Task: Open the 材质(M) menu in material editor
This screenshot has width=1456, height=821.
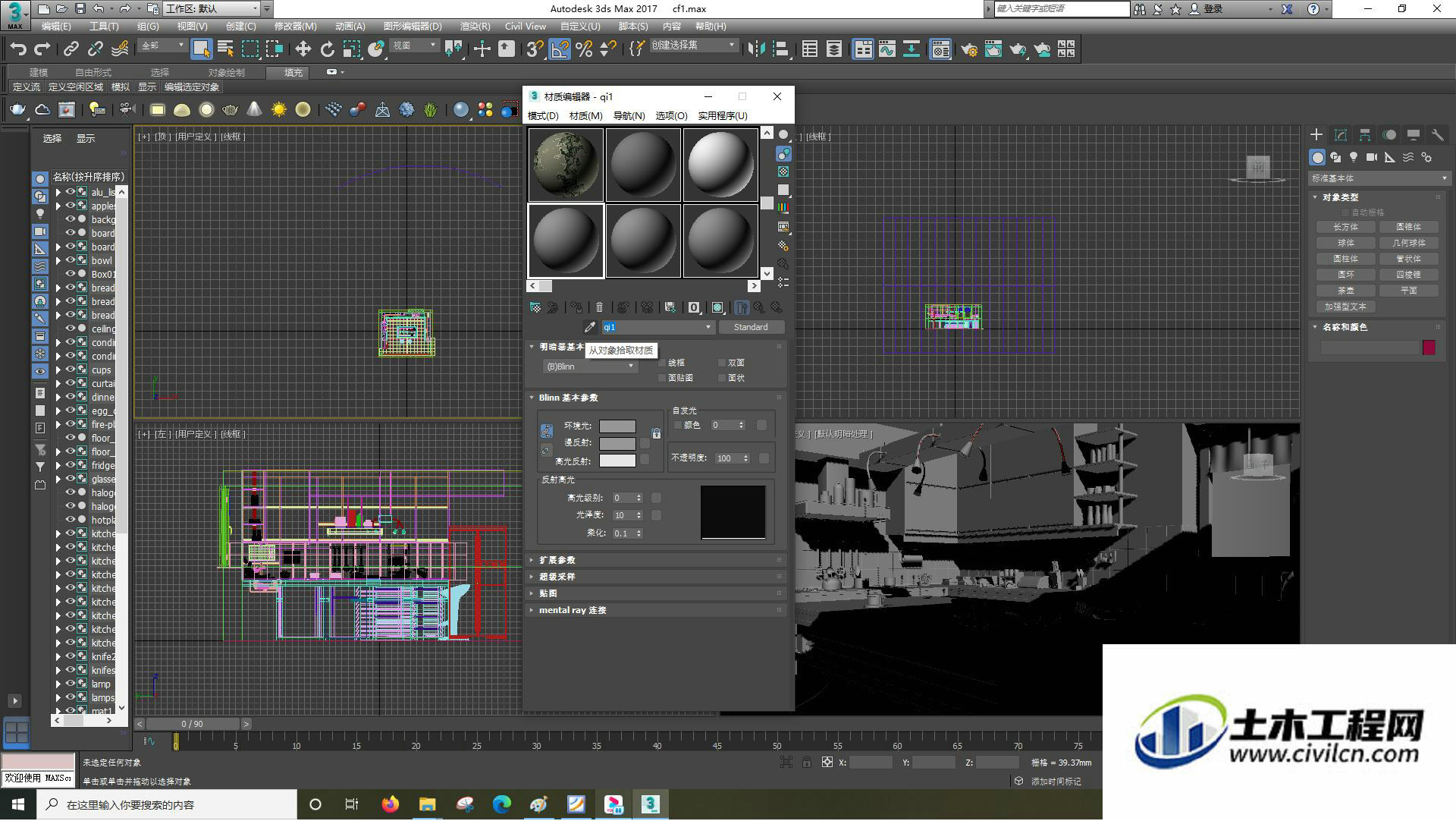Action: pyautogui.click(x=585, y=116)
